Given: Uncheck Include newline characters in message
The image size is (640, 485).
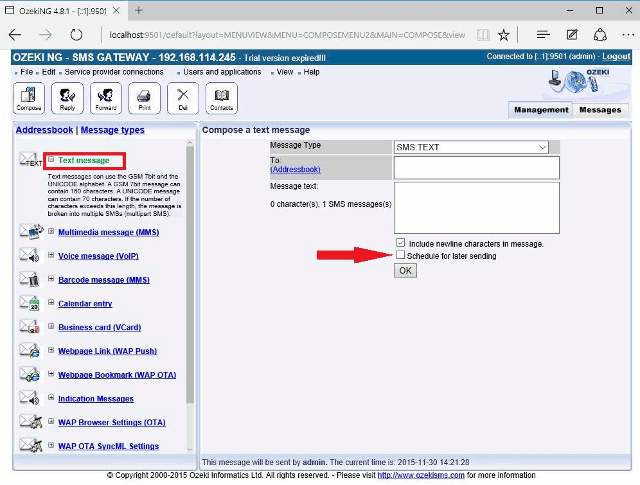Looking at the screenshot, I should coord(401,243).
